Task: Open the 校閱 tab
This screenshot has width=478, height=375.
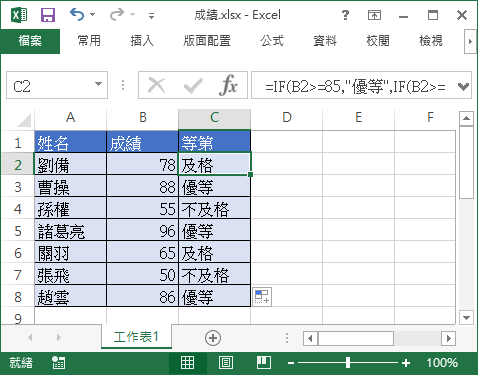Action: pyautogui.click(x=378, y=41)
